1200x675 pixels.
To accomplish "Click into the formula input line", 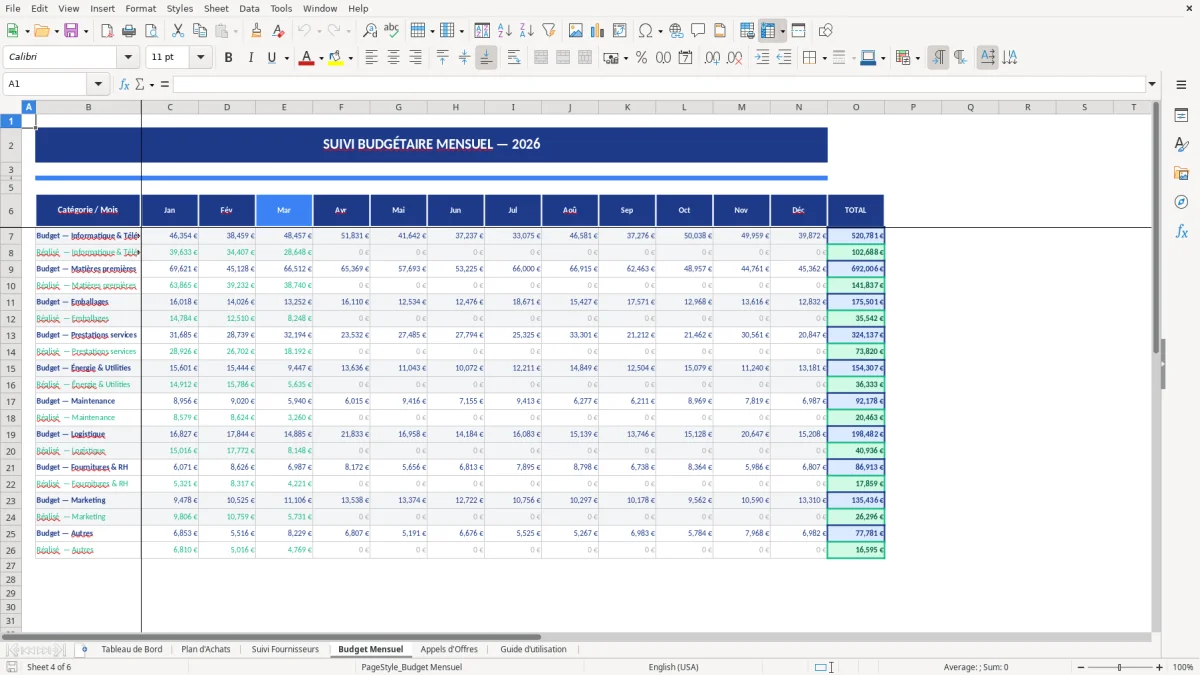I will 658,84.
